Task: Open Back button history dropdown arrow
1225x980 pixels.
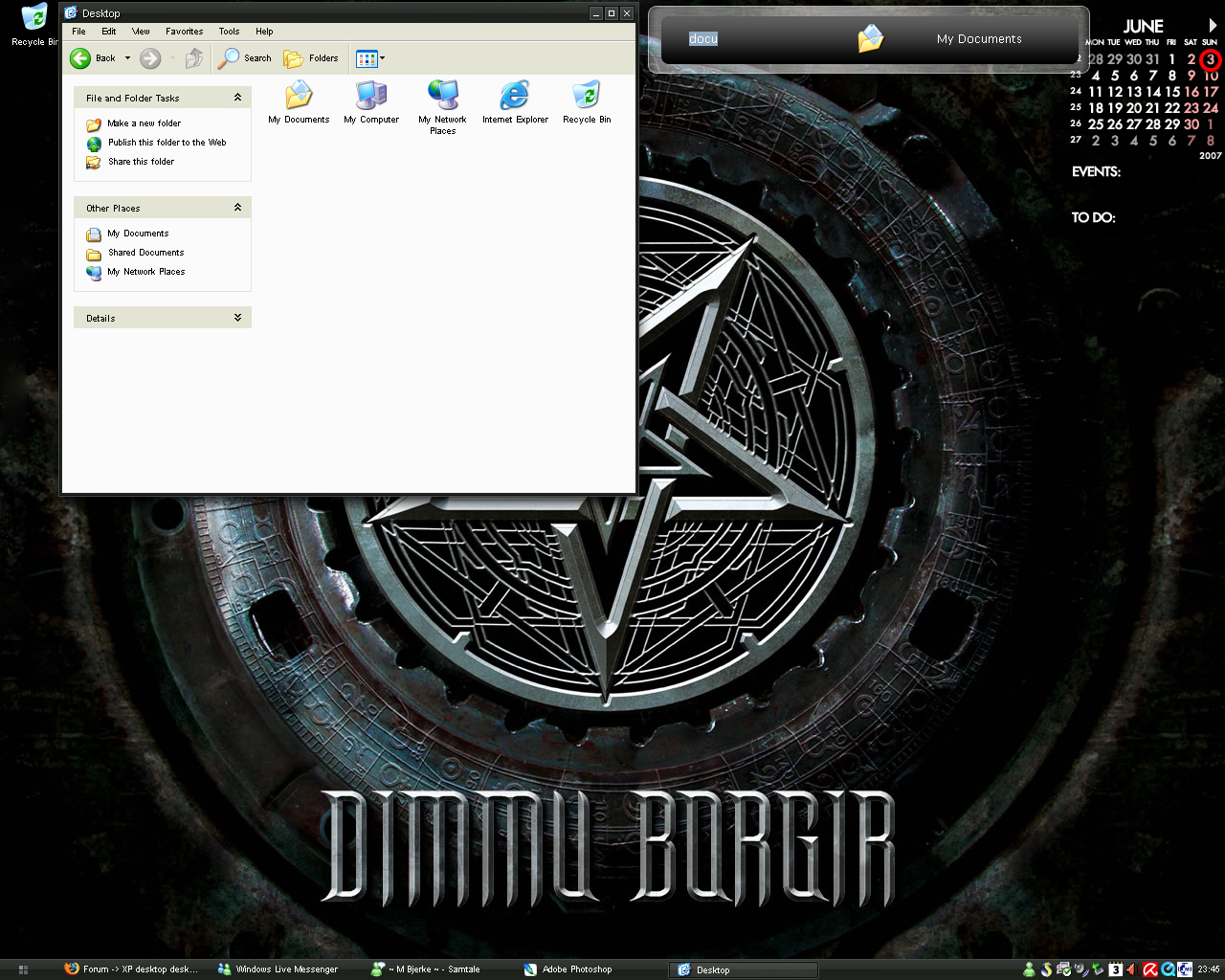Action: 127,58
